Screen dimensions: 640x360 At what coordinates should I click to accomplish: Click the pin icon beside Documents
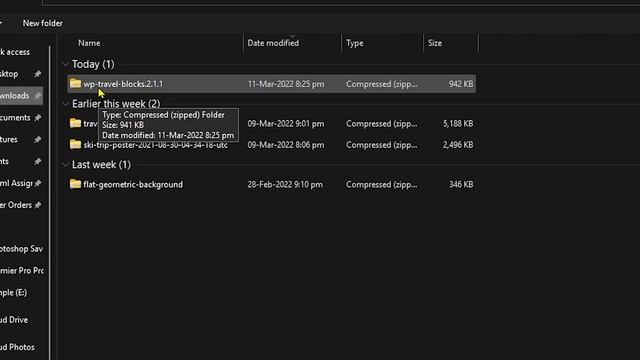(x=38, y=118)
